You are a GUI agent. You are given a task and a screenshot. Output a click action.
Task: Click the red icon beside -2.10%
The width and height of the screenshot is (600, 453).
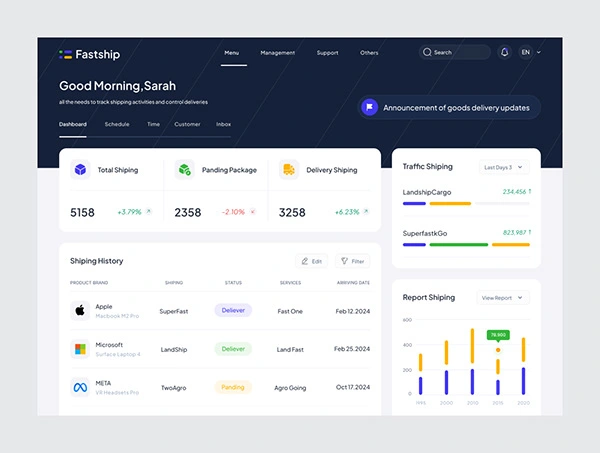click(x=253, y=211)
